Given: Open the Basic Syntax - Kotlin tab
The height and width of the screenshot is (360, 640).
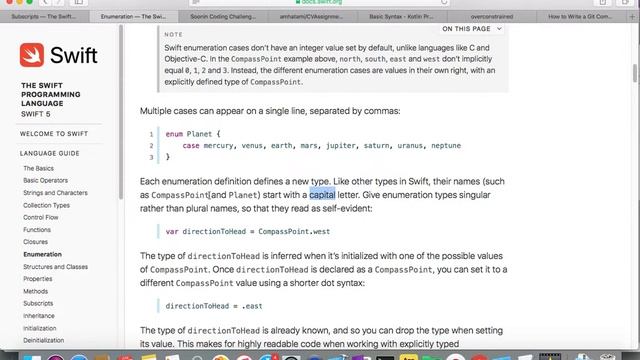Looking at the screenshot, I should click(x=402, y=17).
